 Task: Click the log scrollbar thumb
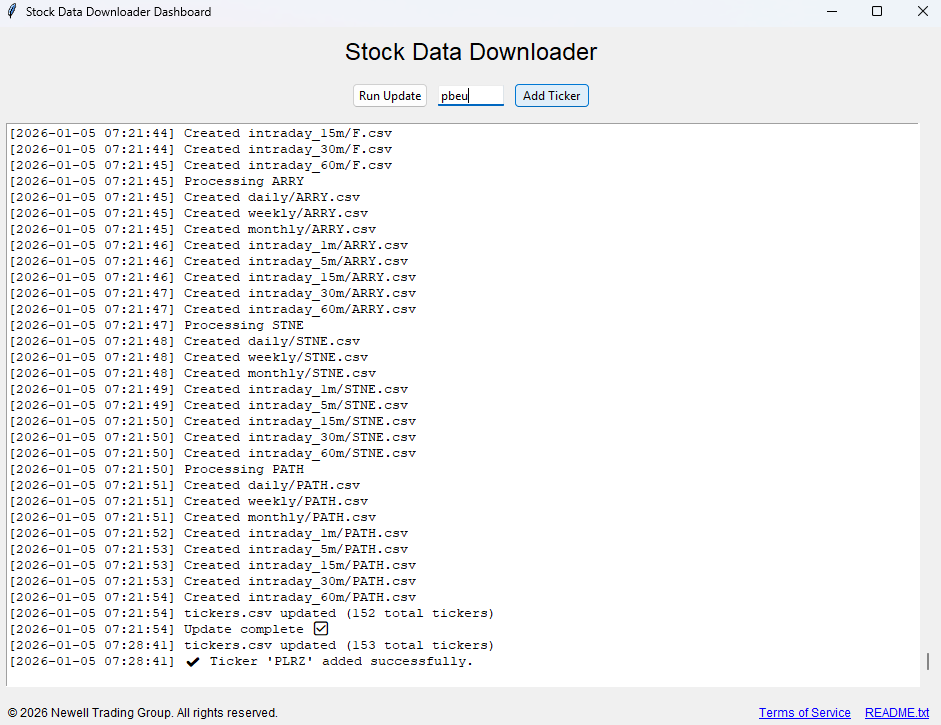tap(928, 661)
